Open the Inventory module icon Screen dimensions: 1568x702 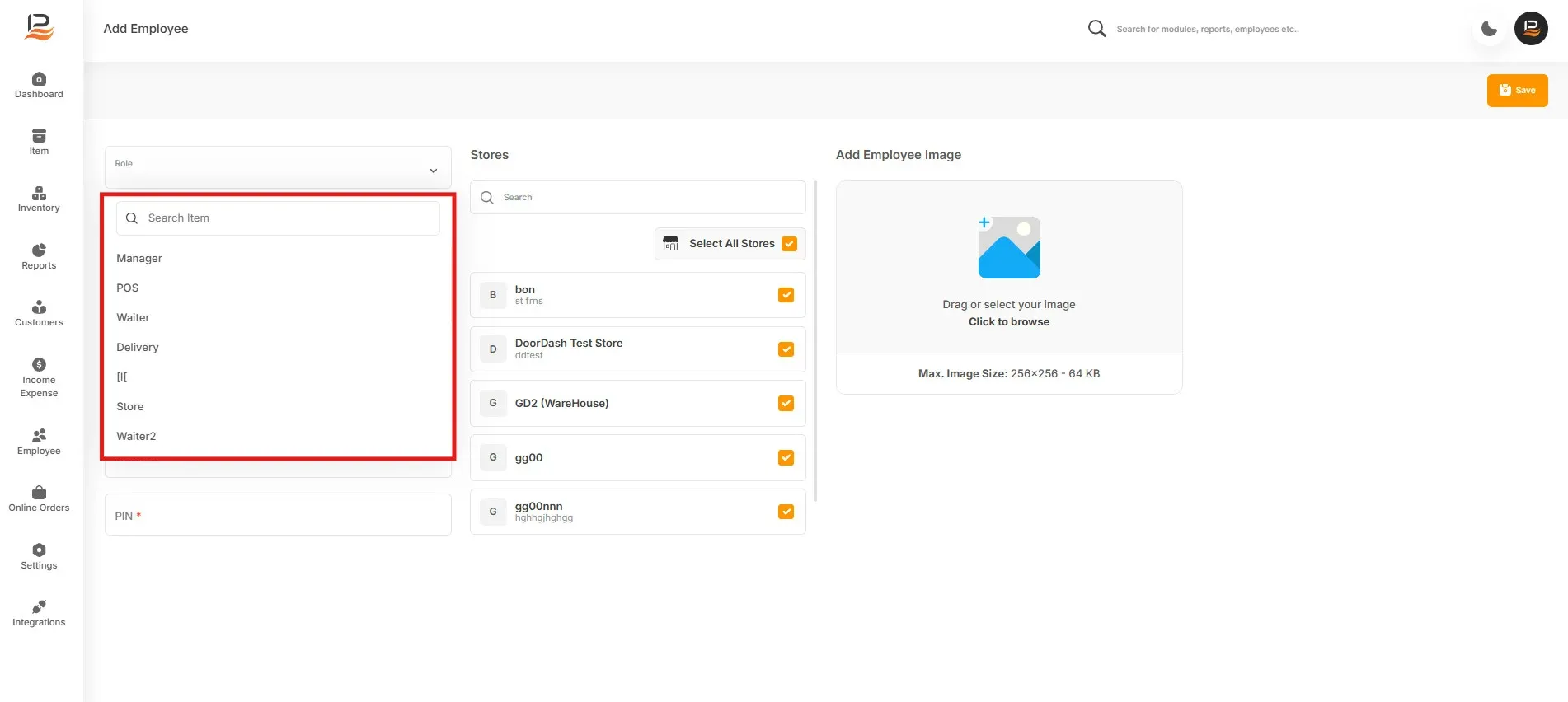coord(39,194)
